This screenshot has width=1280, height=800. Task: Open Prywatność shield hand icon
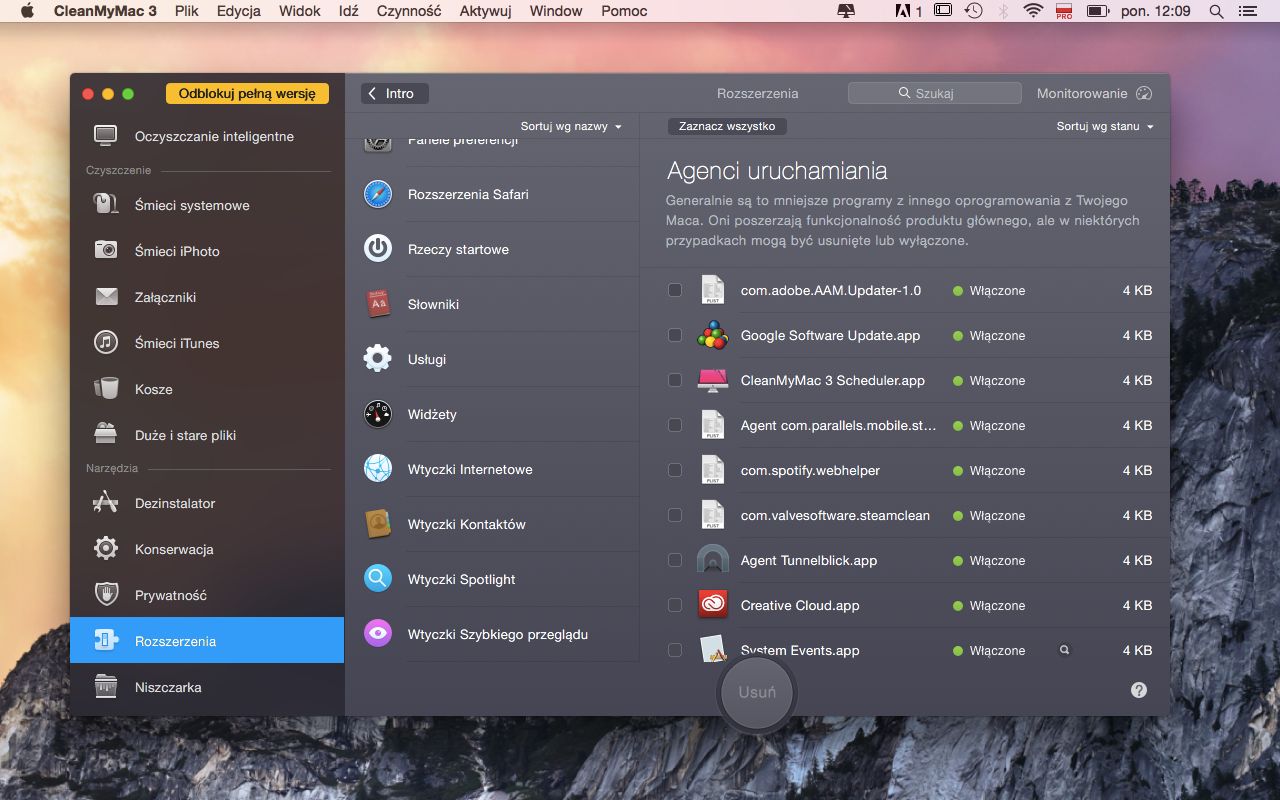click(x=105, y=594)
